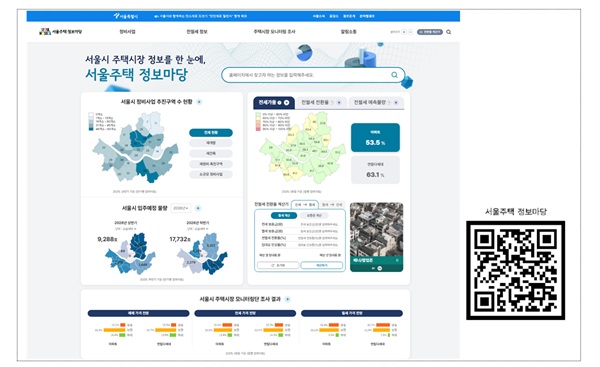Viewport: 600px width, 367px height.
Task: Open the year dropdown beside 서울시 입주예정 물량
Action: [181, 208]
